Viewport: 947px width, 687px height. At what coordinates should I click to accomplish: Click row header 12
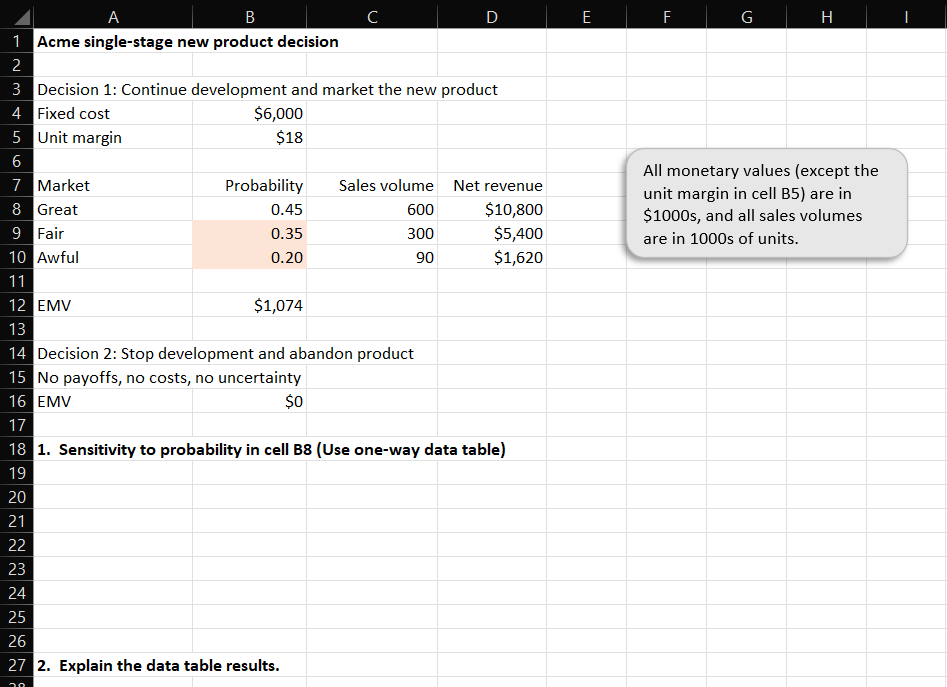[x=17, y=305]
